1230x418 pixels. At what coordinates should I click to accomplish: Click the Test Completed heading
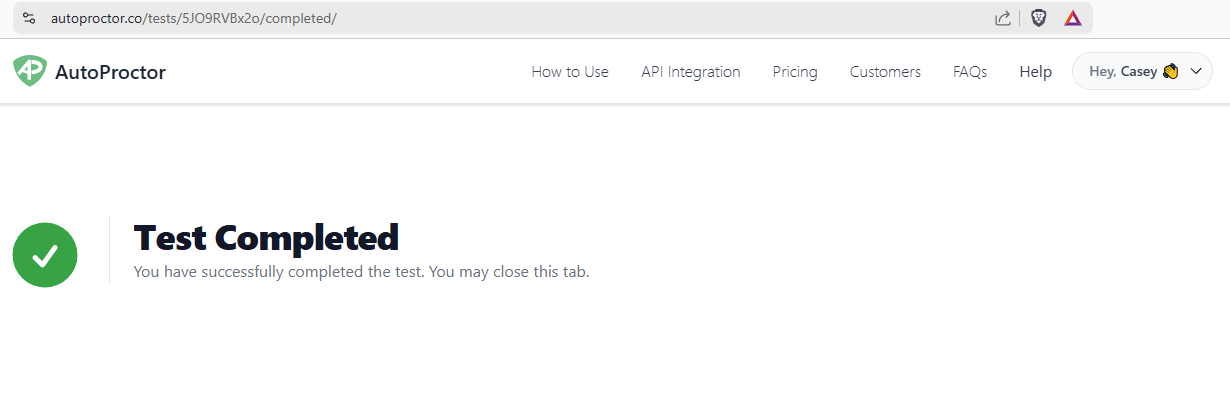[x=266, y=238]
